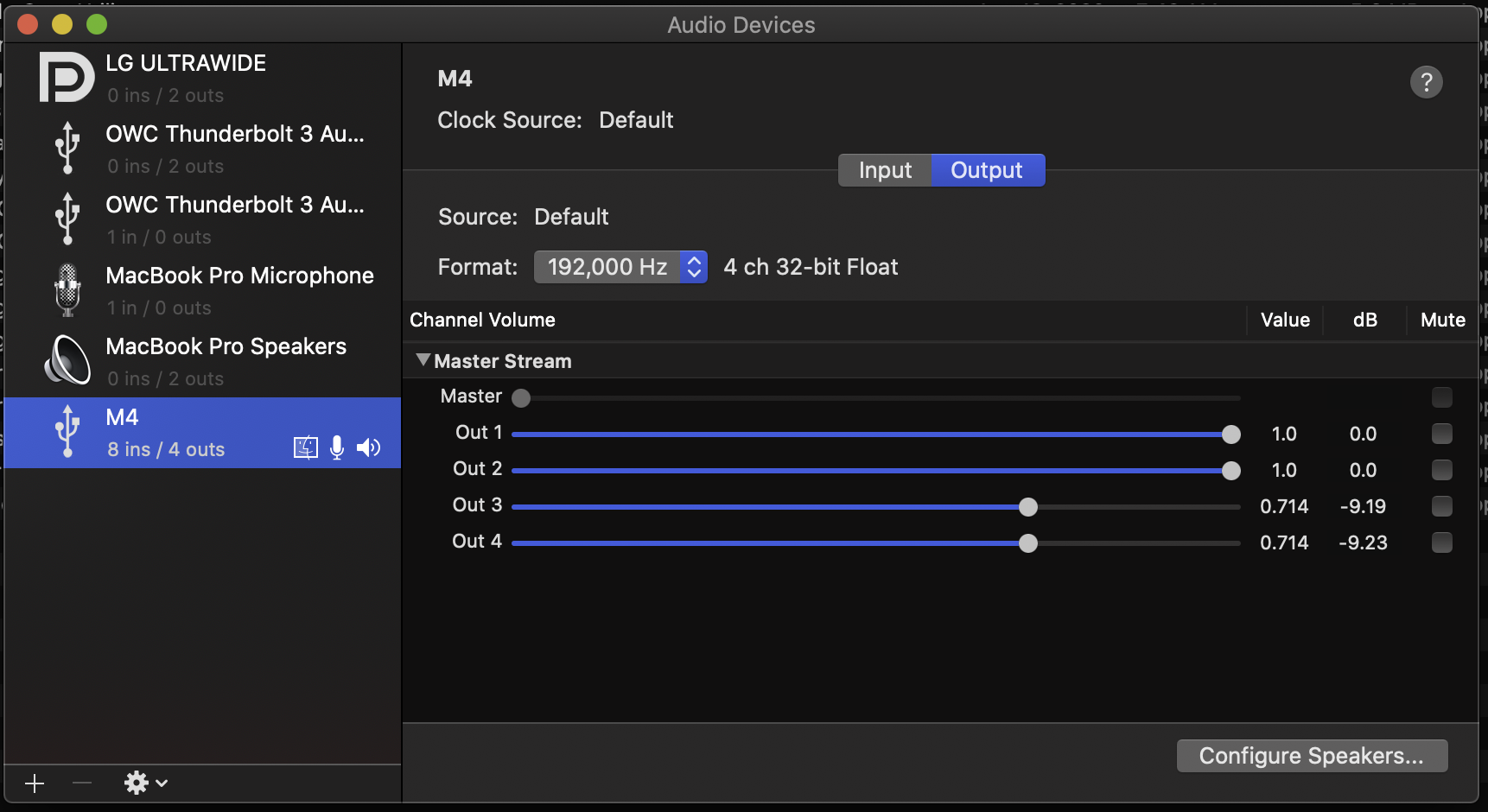Open the help question mark button

[1427, 82]
